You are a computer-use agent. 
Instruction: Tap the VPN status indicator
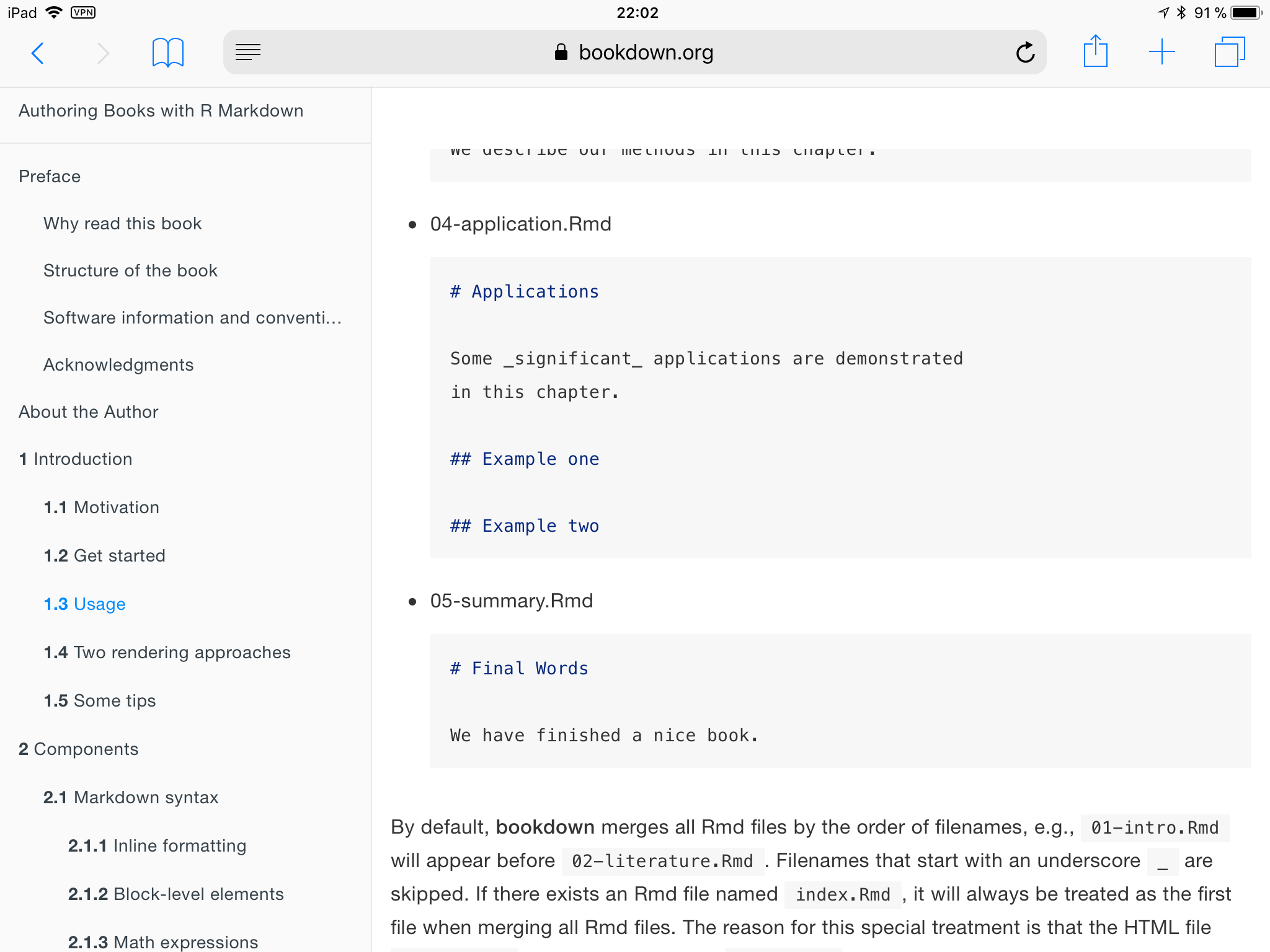click(83, 12)
